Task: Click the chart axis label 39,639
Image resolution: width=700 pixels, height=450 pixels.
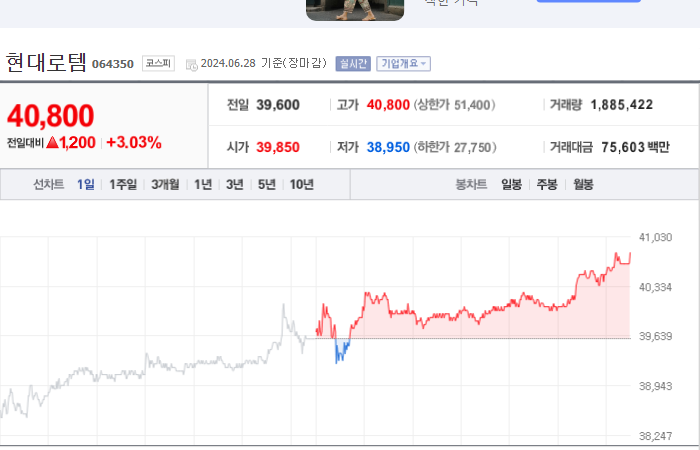Action: click(x=655, y=336)
